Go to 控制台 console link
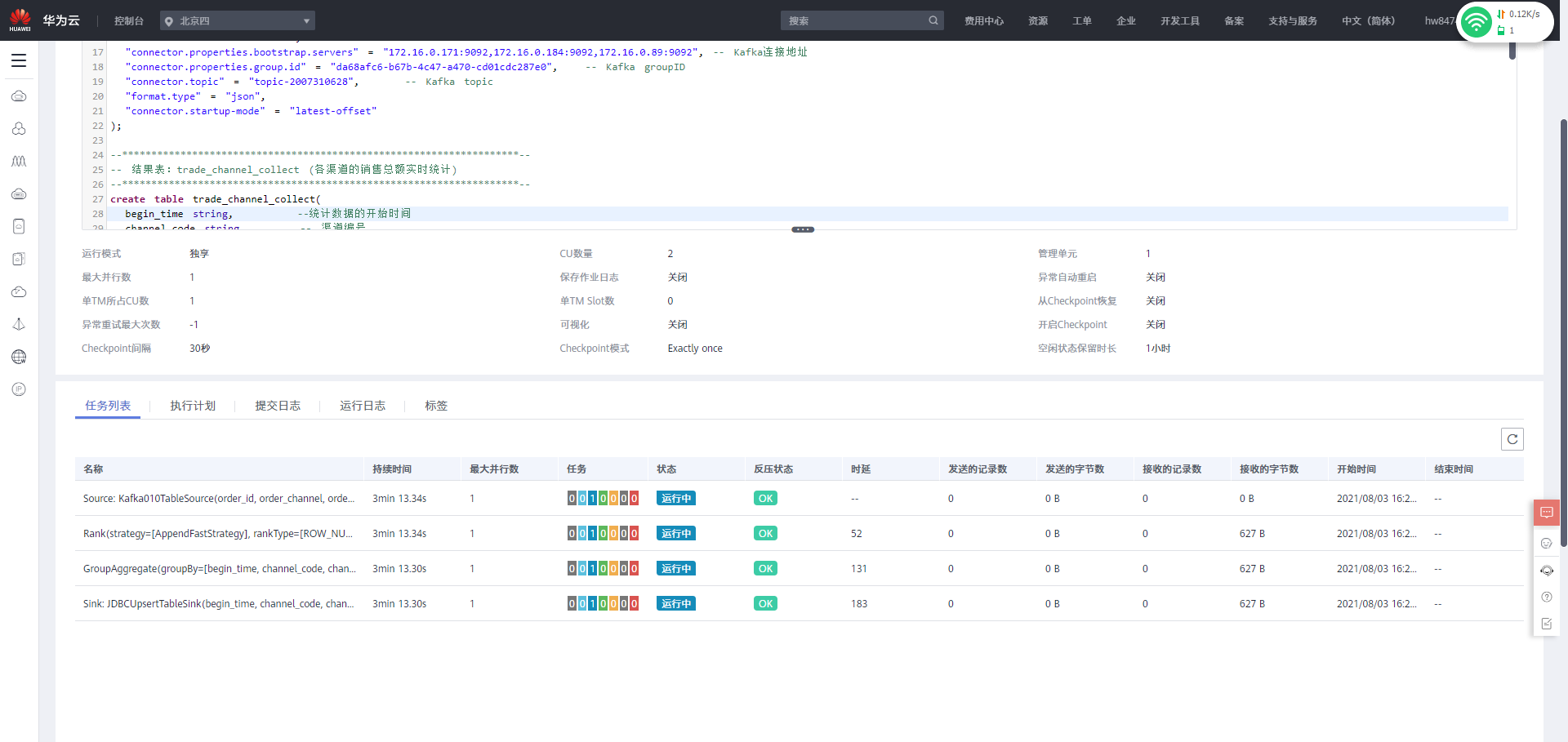Screen dimensions: 1568x742 pos(129,20)
